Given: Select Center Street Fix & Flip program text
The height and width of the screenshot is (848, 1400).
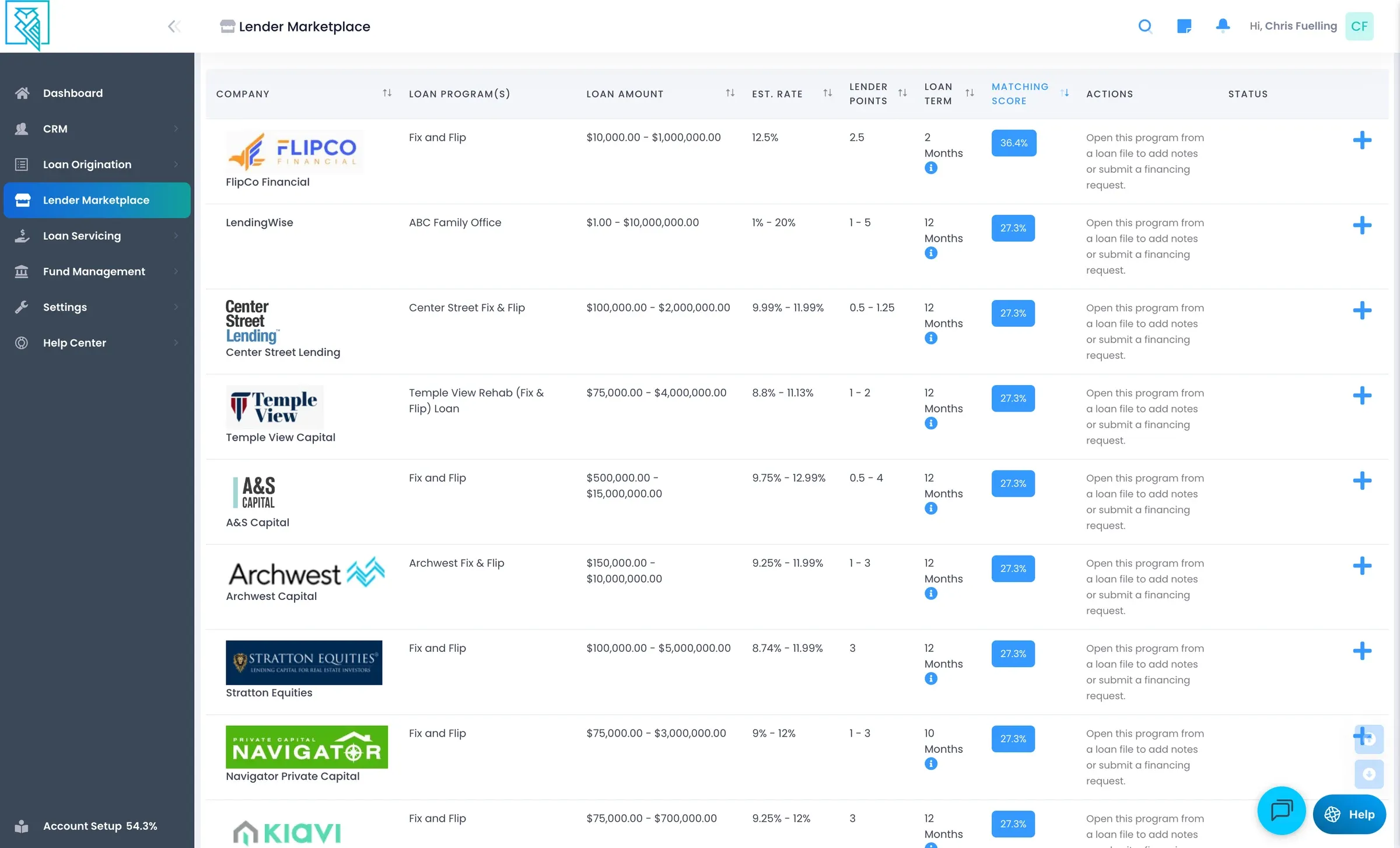Looking at the screenshot, I should tap(467, 308).
